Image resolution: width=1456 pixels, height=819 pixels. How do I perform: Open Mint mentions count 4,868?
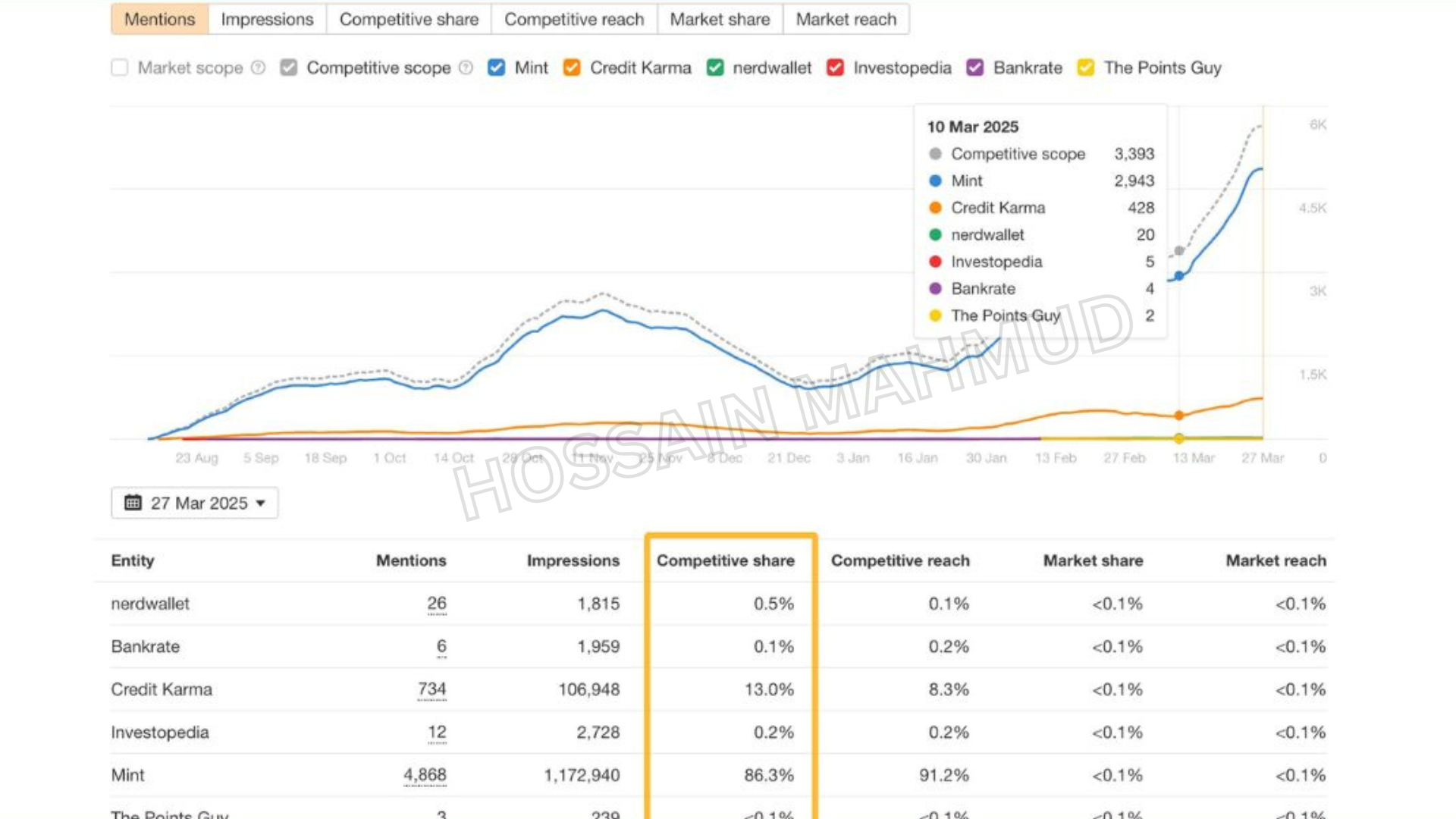pos(425,775)
